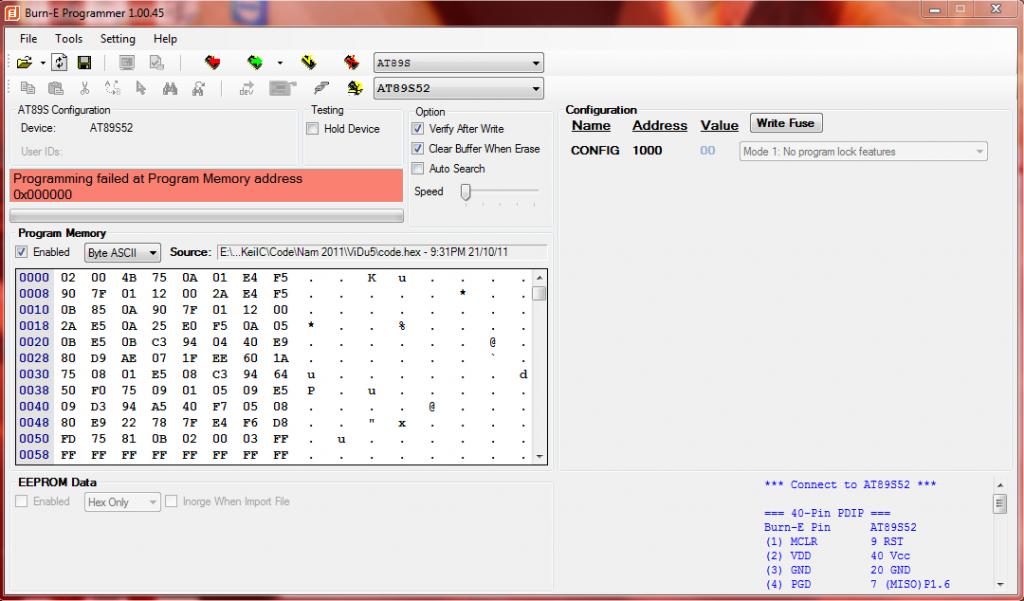
Task: Open the Byte ASCII display format dropdown
Action: tap(122, 252)
